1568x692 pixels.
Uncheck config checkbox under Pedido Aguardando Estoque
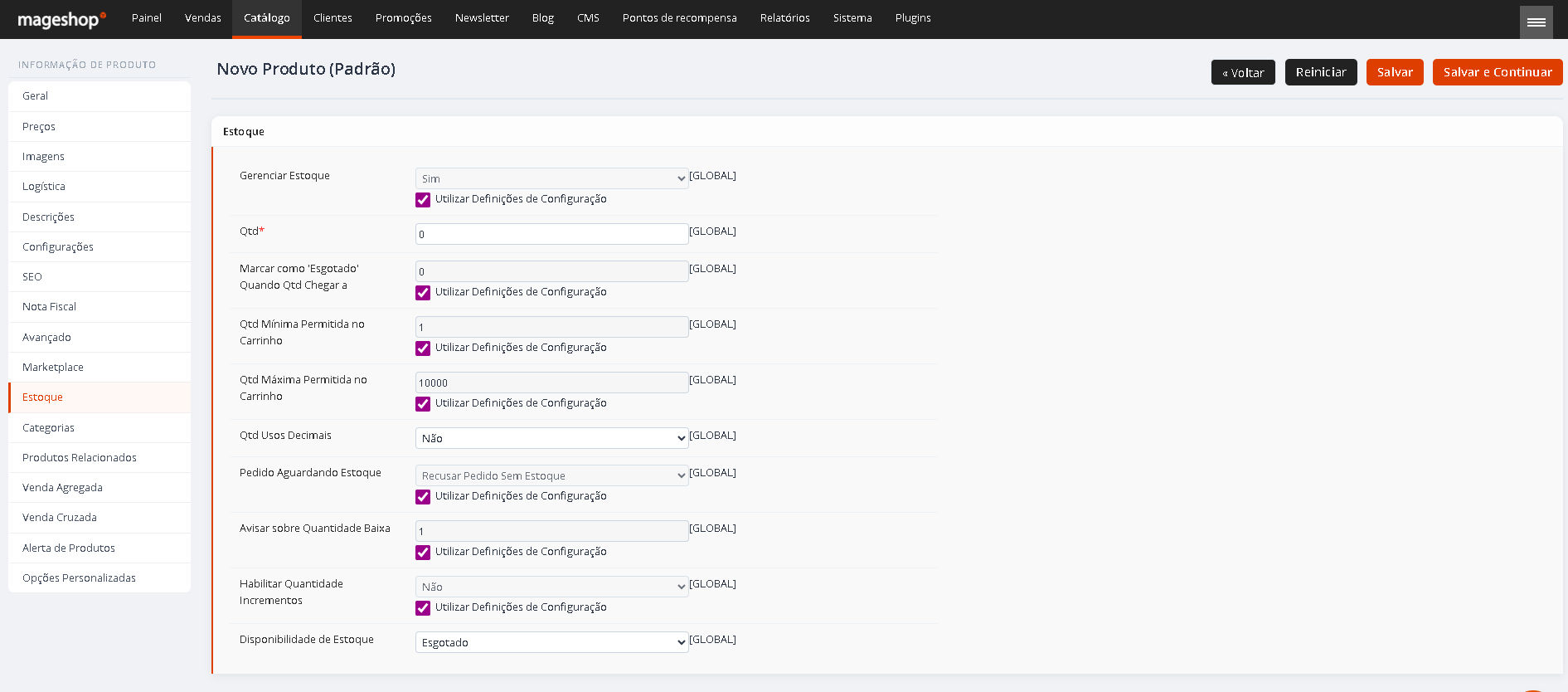click(x=423, y=497)
